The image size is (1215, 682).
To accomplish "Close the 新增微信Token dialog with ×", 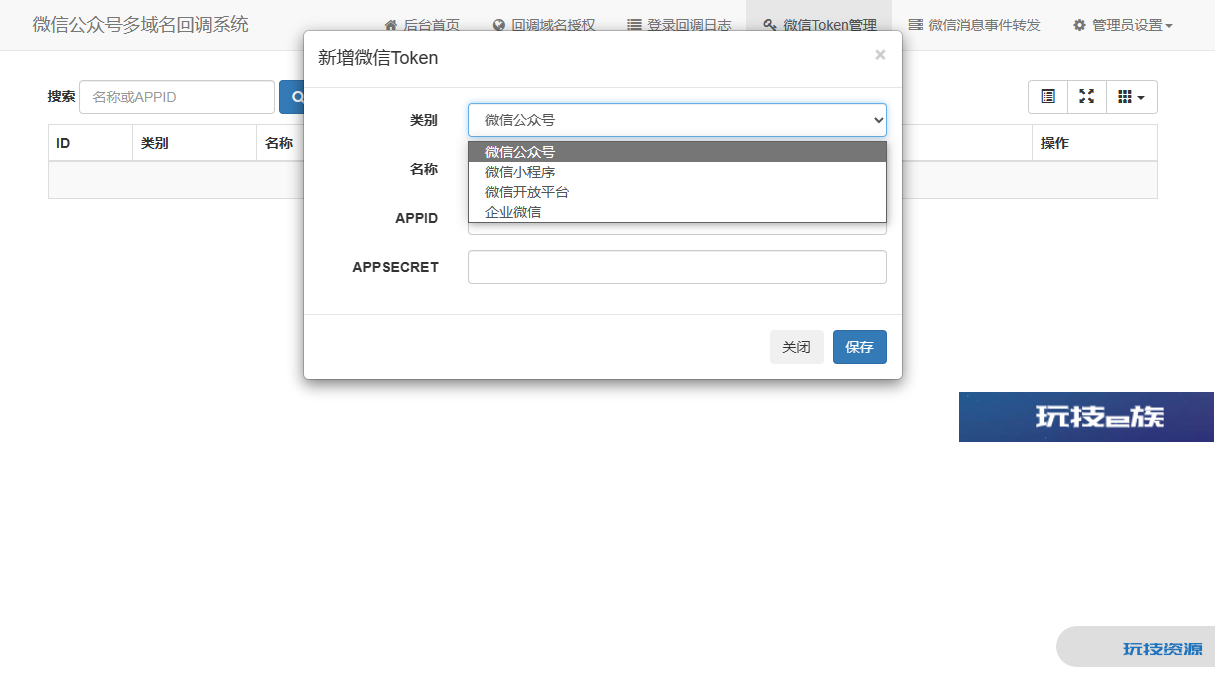I will (880, 55).
